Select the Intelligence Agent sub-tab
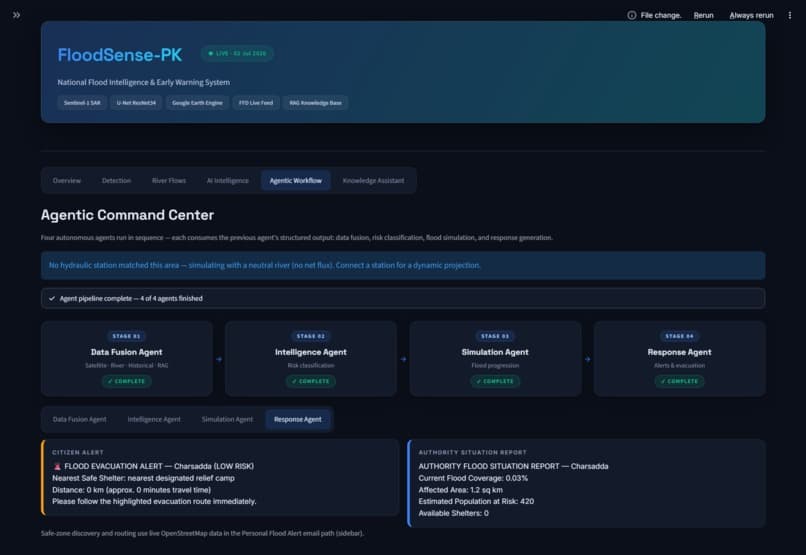Image resolution: width=806 pixels, height=555 pixels. coord(154,419)
